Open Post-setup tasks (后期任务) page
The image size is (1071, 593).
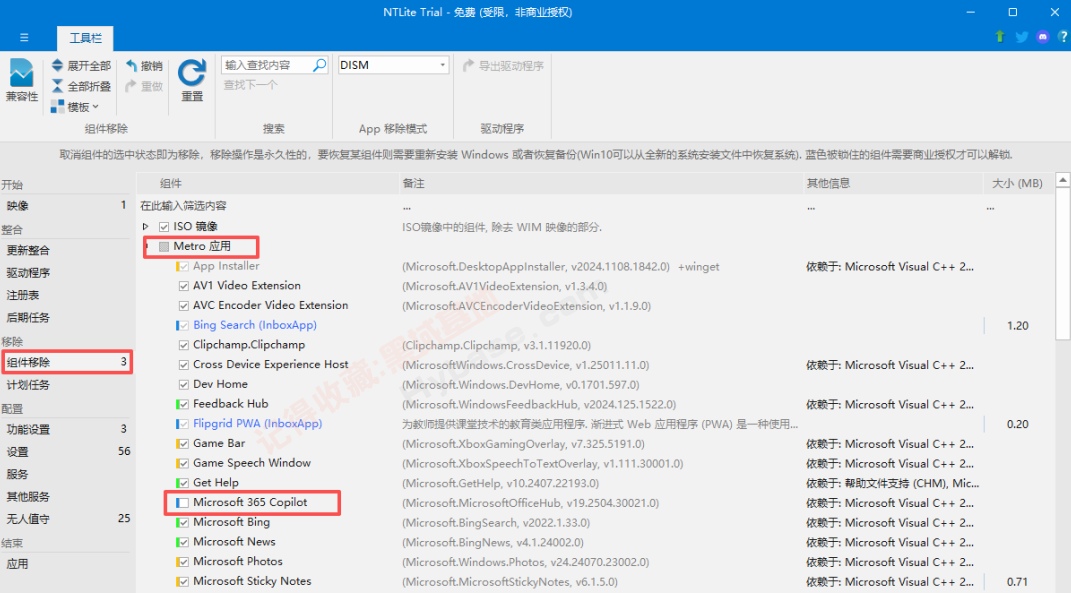click(66, 318)
